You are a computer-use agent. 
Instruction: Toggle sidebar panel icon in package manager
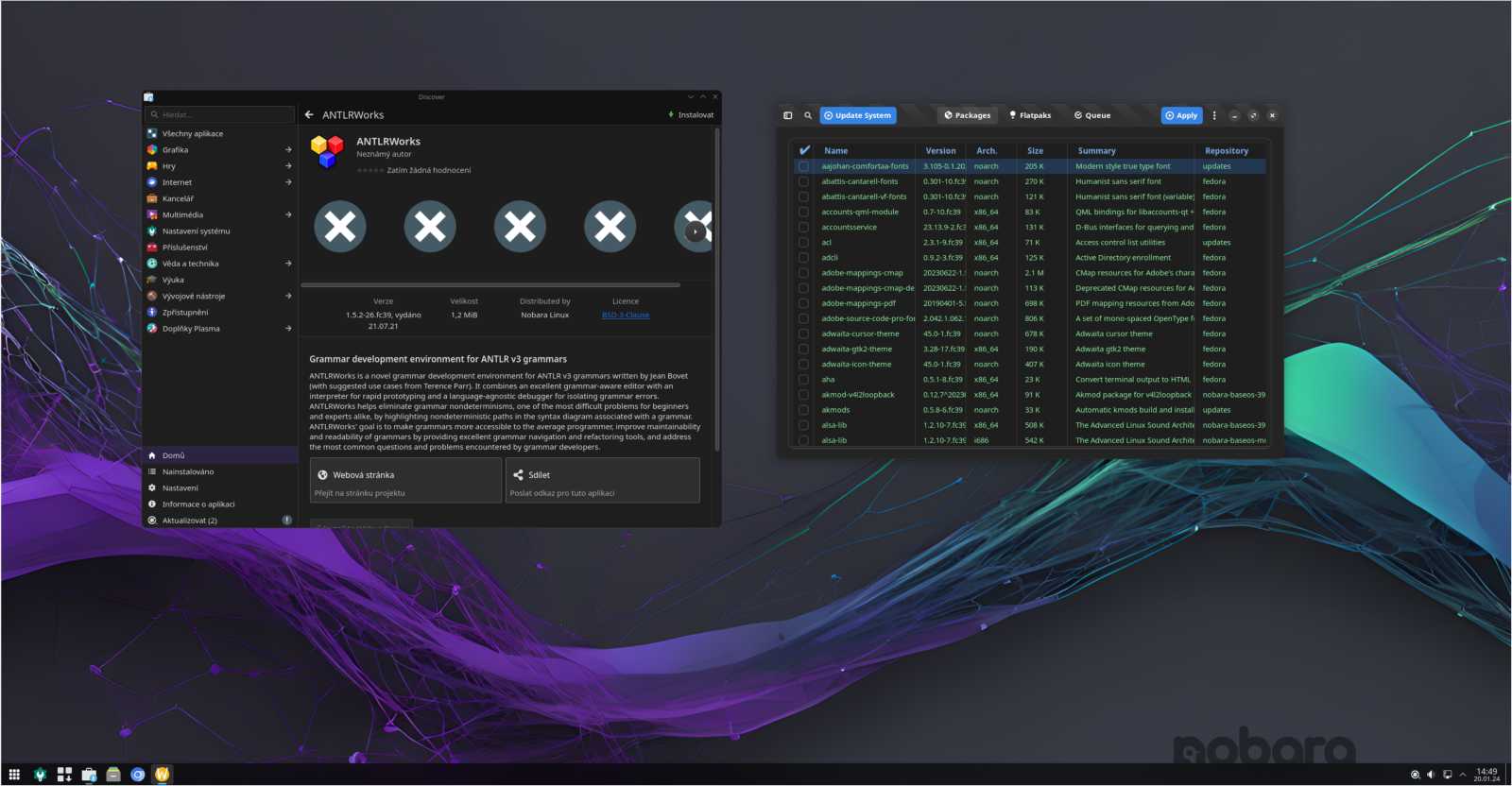[787, 115]
